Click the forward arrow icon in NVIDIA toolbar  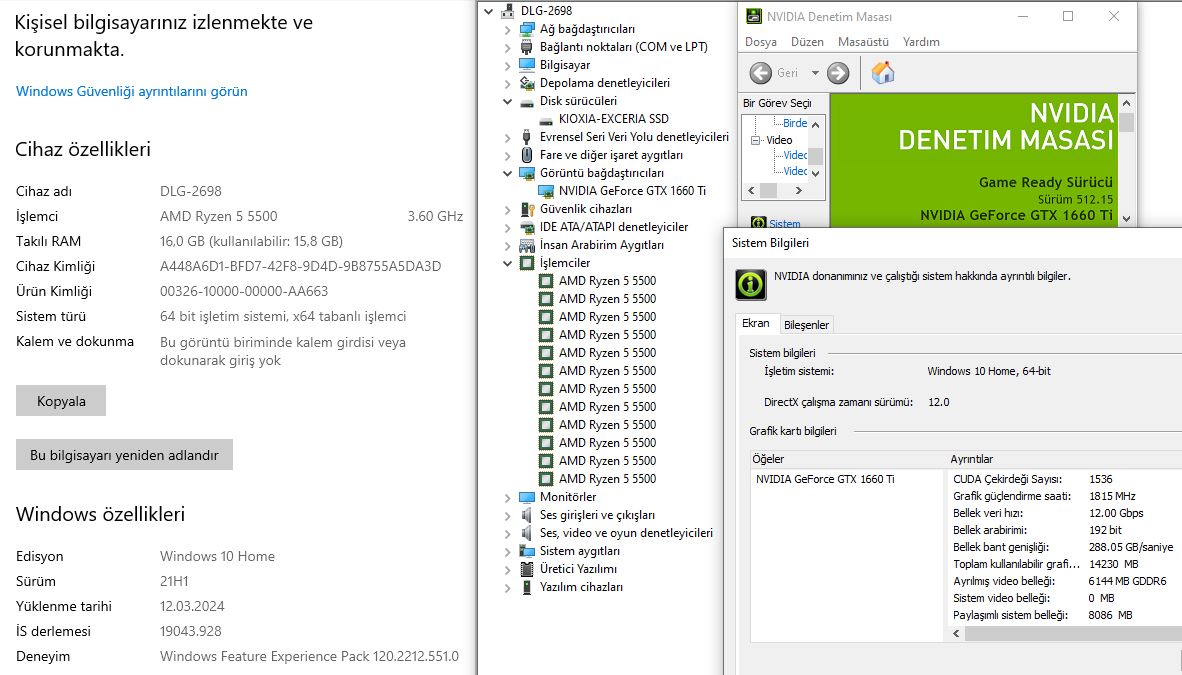coord(838,73)
